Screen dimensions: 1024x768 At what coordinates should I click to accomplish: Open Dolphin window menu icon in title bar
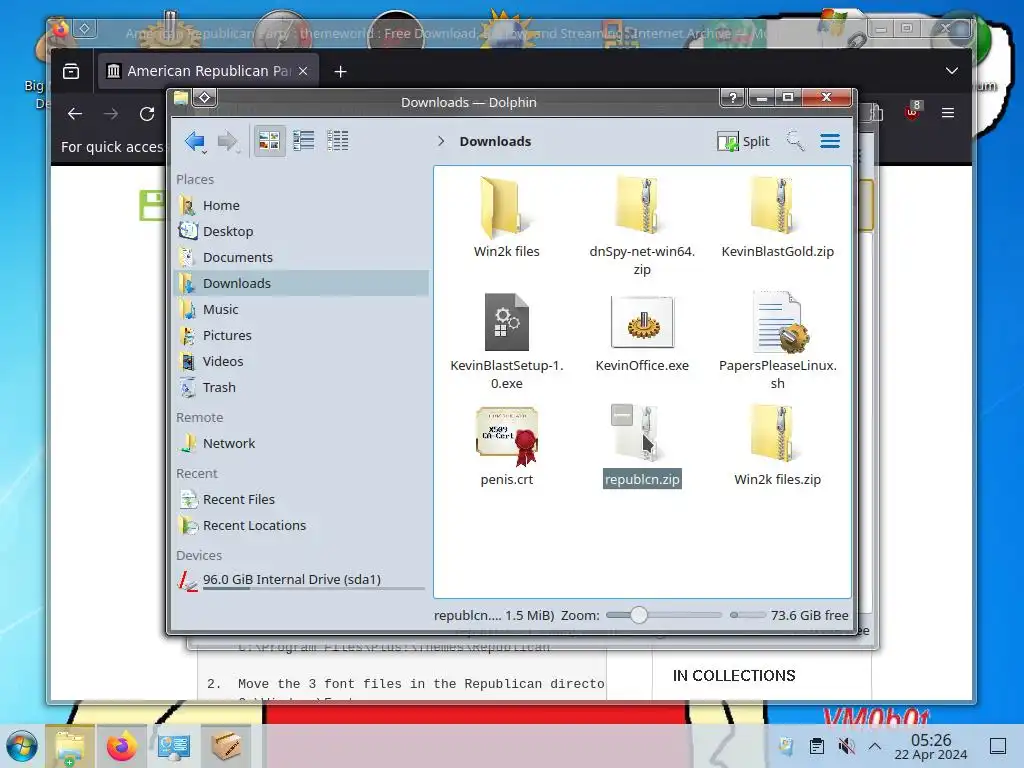[204, 98]
